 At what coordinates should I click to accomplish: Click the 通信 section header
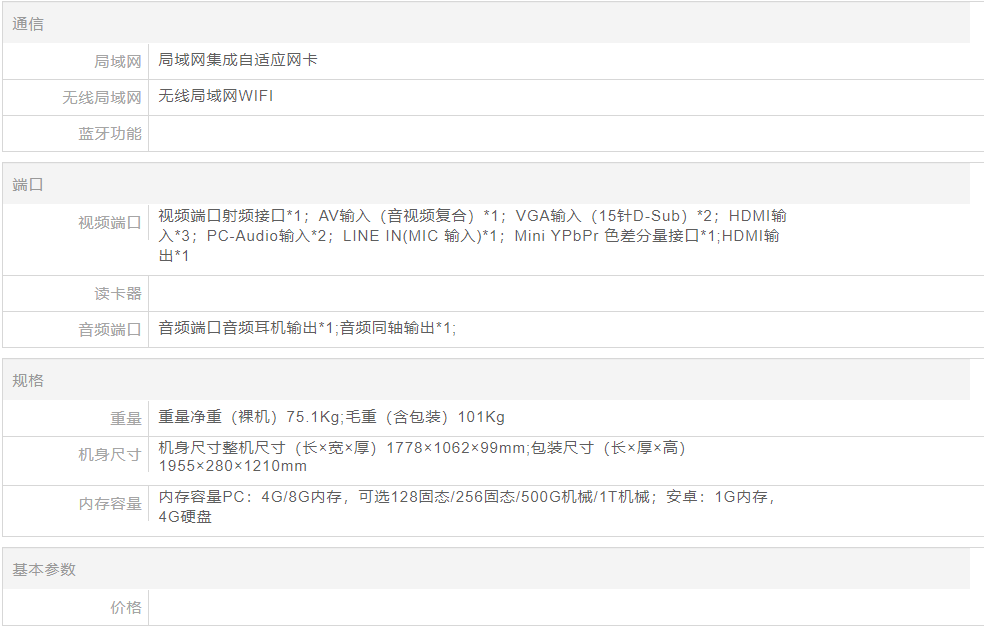(28, 24)
